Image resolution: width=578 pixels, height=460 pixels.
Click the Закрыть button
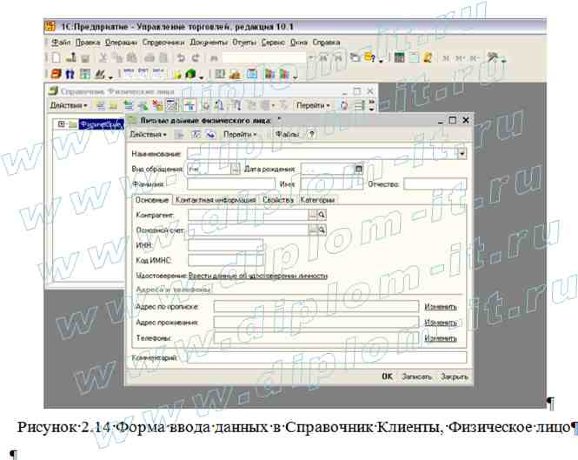(454, 376)
